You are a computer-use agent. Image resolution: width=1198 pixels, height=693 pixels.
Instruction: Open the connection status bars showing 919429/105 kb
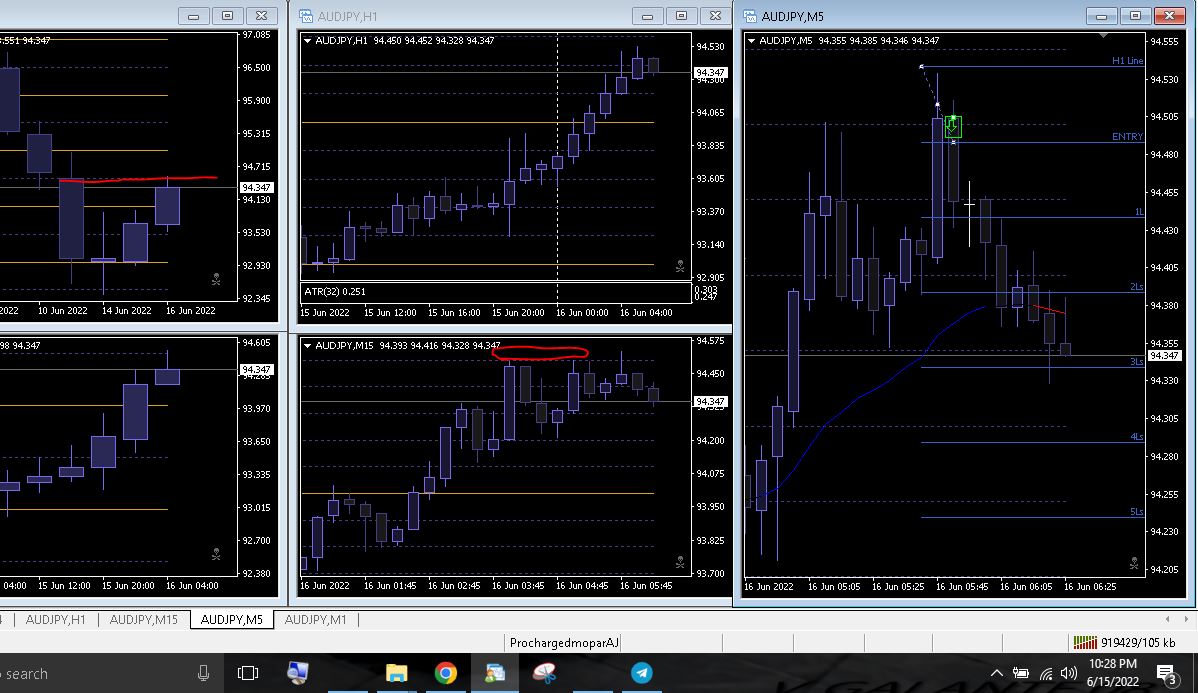1124,643
